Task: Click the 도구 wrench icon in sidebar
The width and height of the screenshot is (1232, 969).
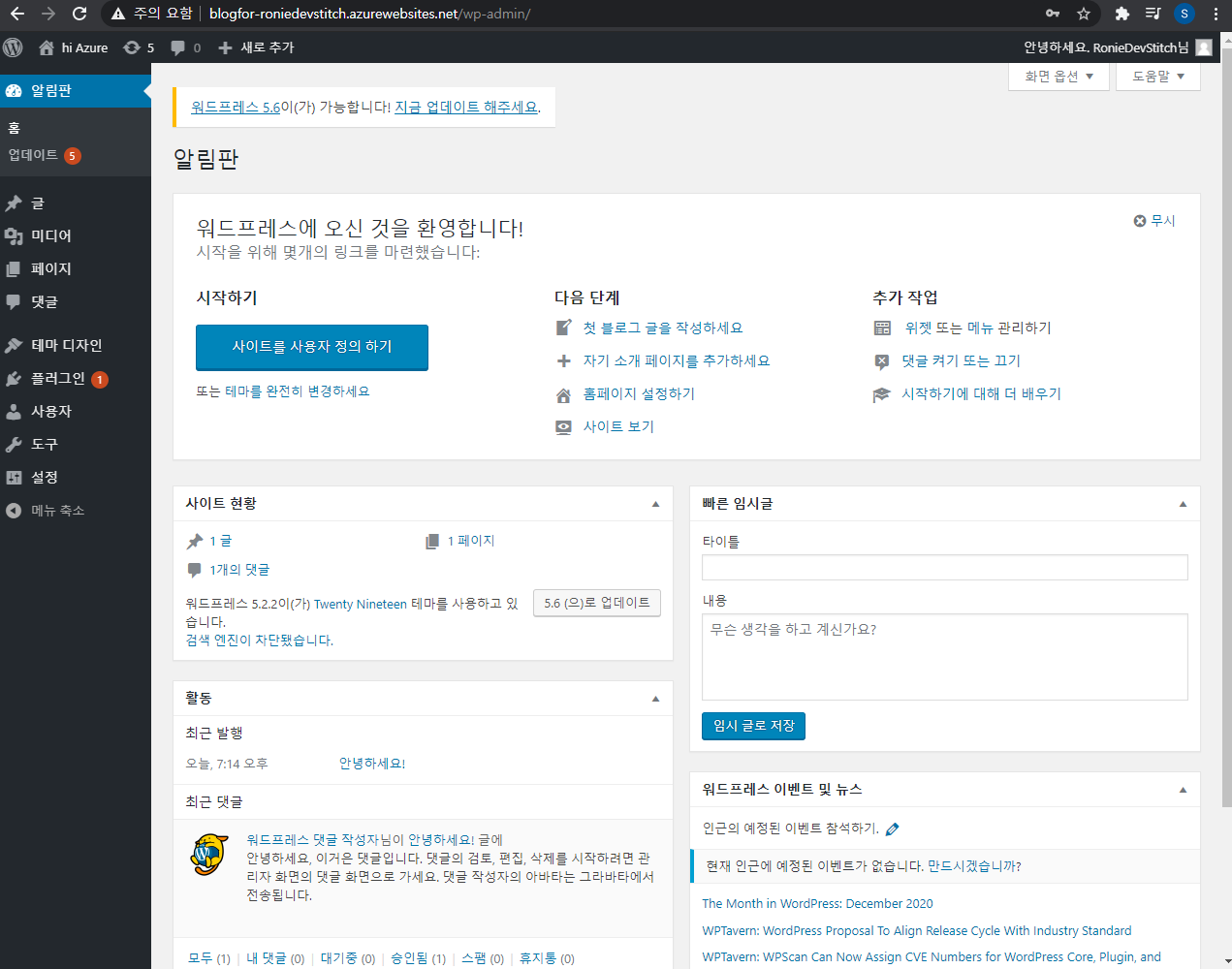Action: (x=14, y=444)
